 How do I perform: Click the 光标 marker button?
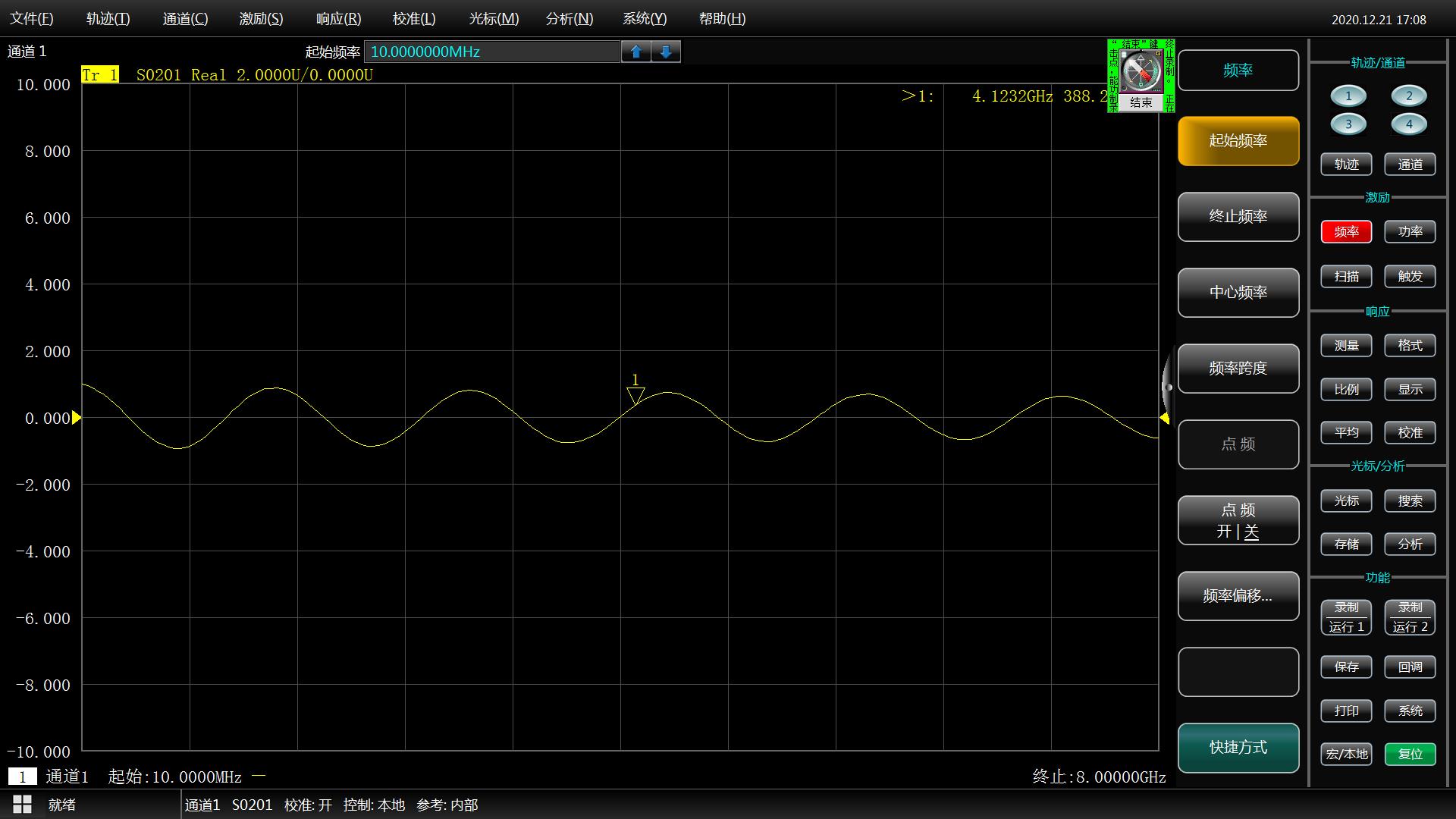coord(1346,501)
